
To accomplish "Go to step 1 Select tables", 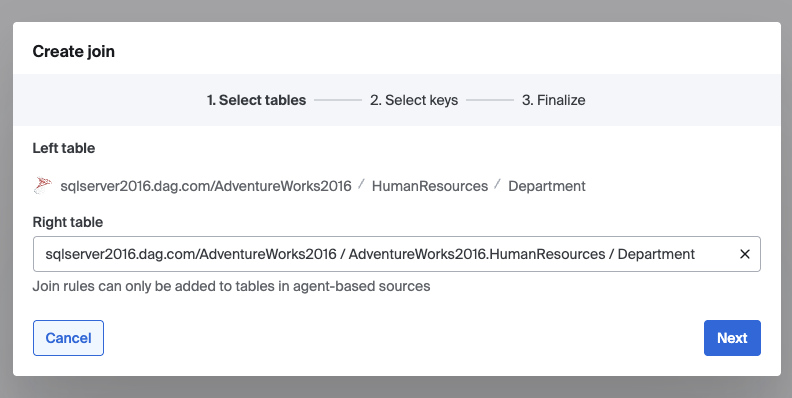I will tap(256, 100).
